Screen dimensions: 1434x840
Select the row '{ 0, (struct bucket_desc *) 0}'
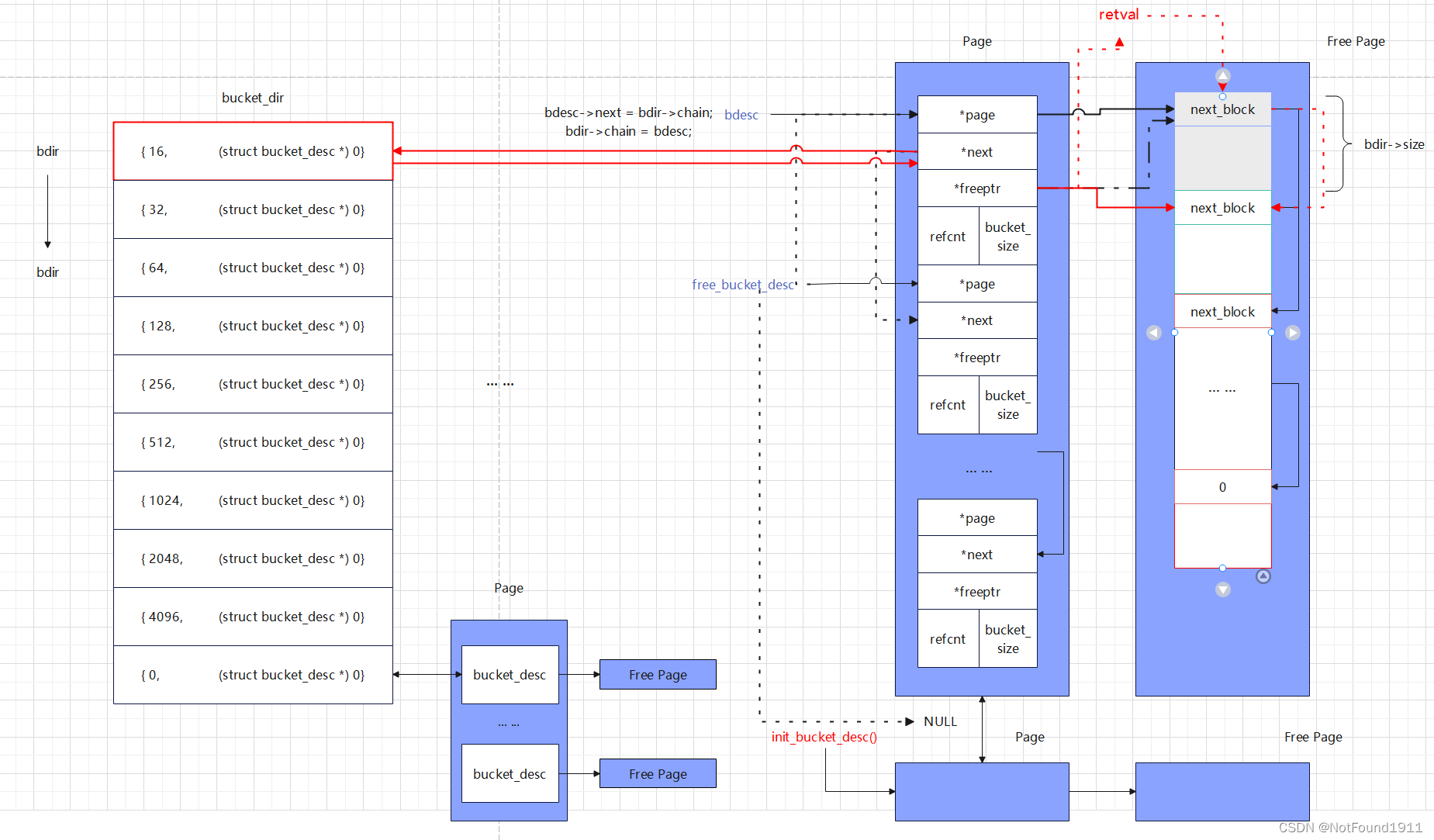(253, 675)
